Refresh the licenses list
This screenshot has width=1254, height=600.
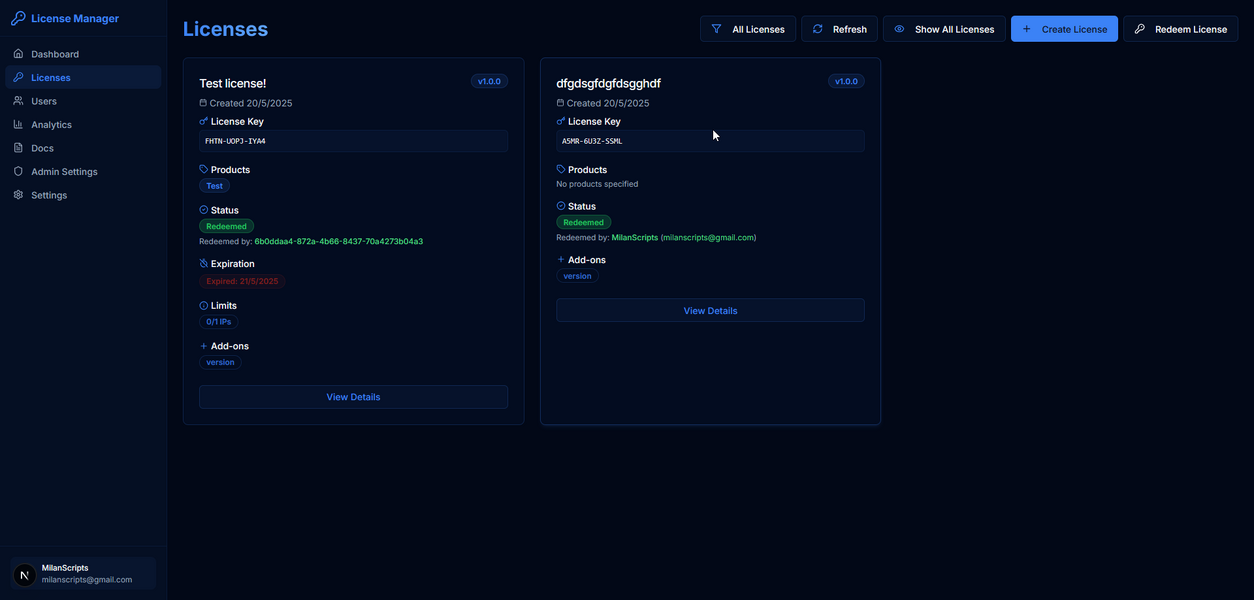pos(840,29)
